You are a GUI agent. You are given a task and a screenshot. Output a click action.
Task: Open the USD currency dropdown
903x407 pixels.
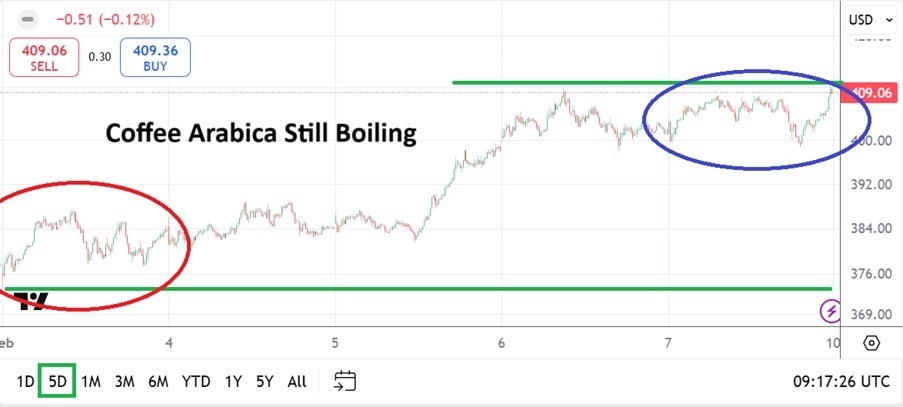tap(866, 19)
